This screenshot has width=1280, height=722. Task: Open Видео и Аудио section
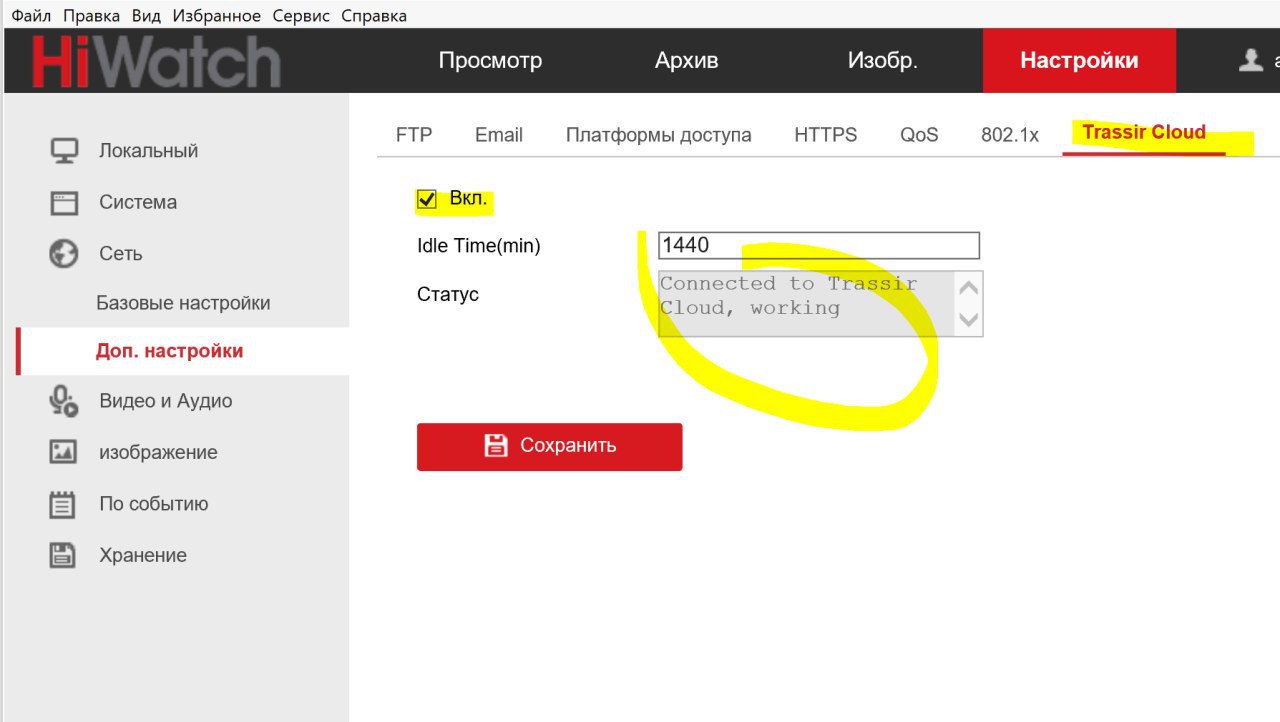pos(166,401)
